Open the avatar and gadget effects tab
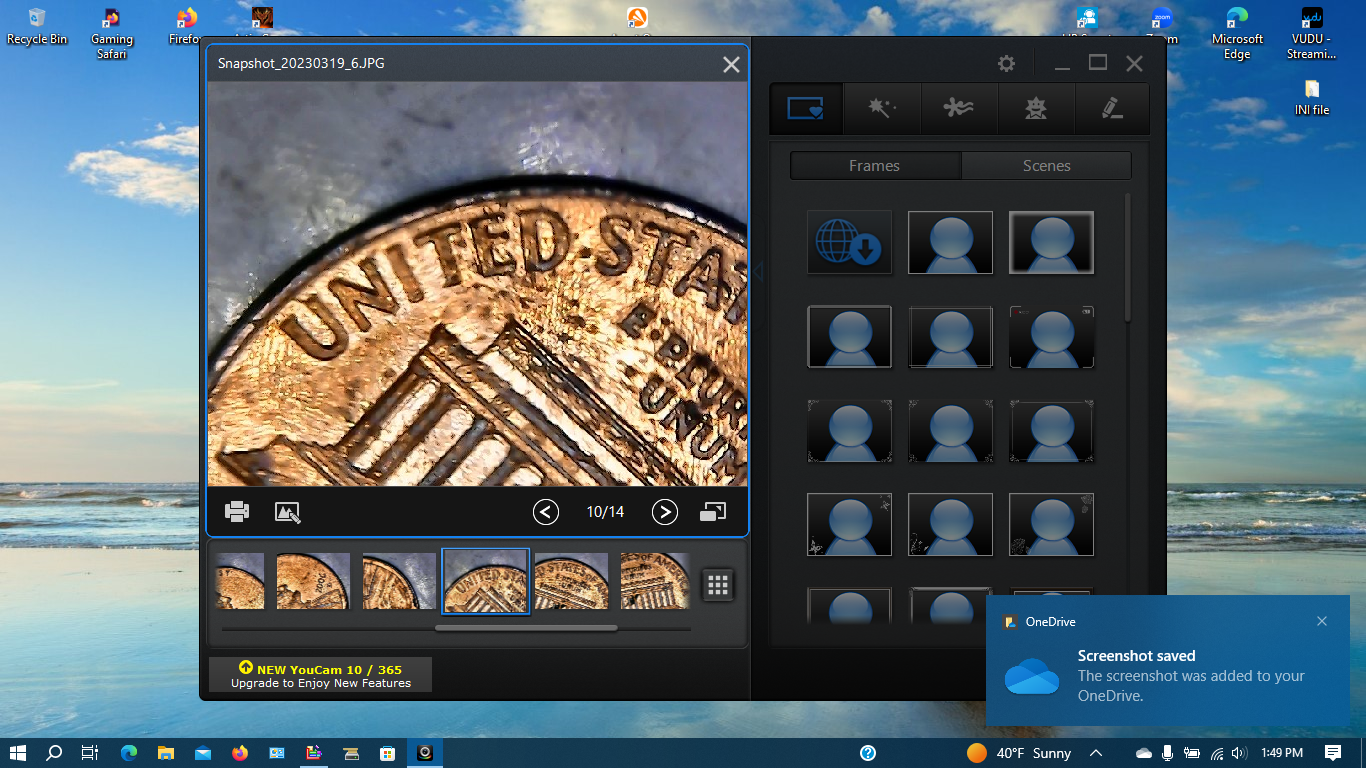 tap(1036, 108)
